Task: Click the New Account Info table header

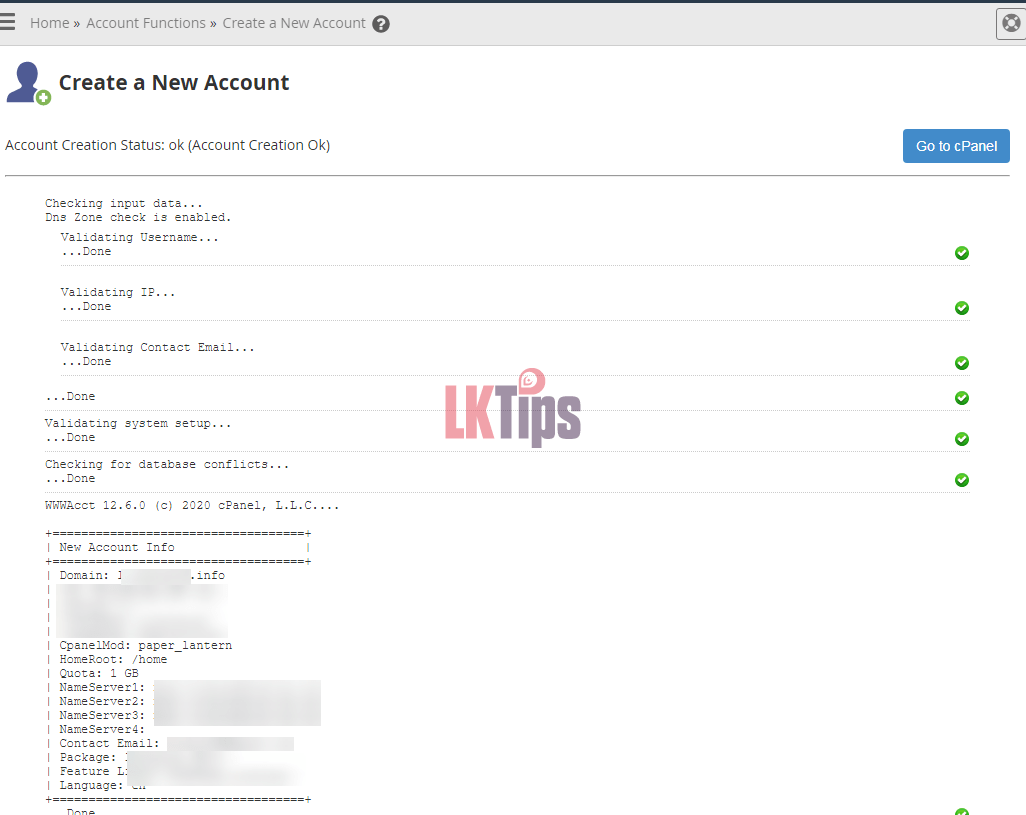Action: [x=117, y=547]
